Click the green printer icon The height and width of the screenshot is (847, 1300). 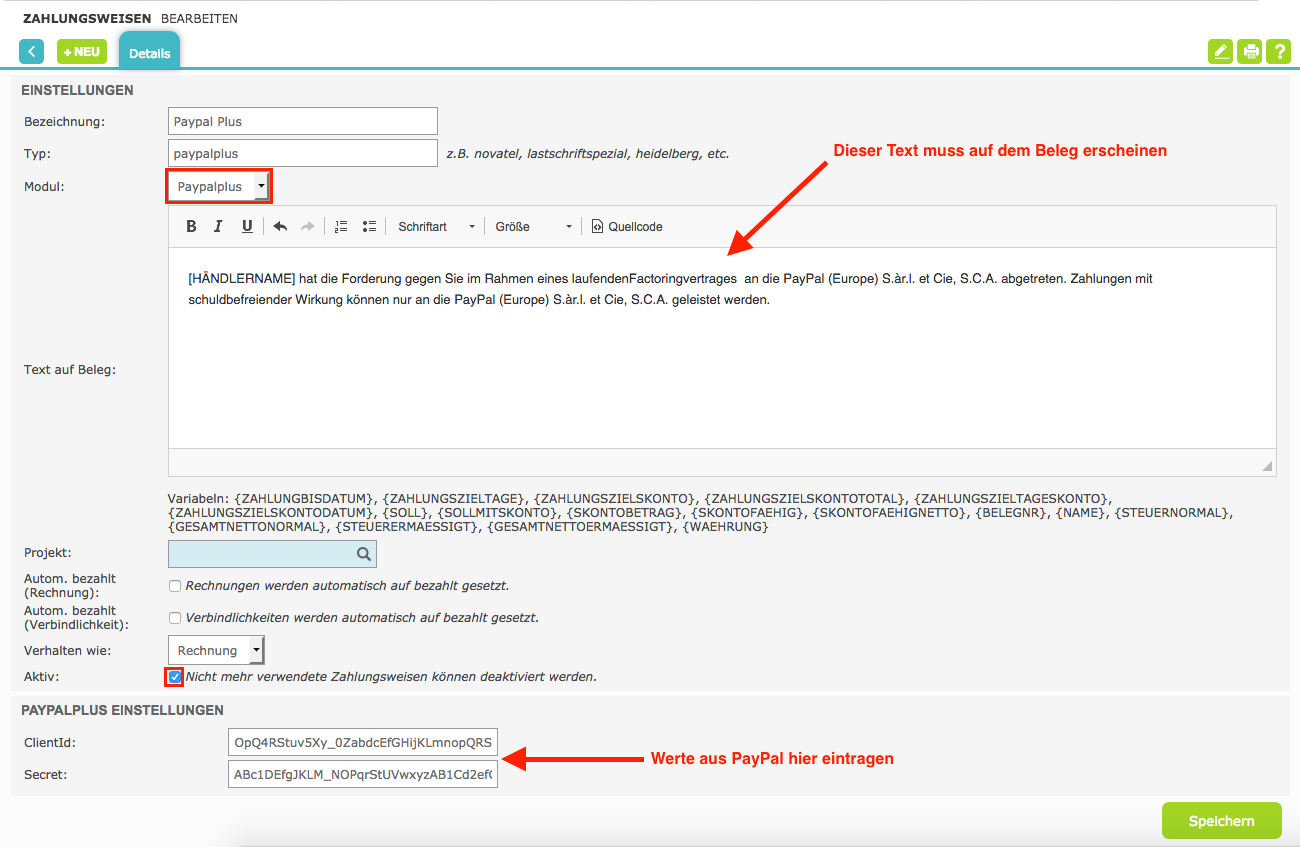coord(1249,52)
